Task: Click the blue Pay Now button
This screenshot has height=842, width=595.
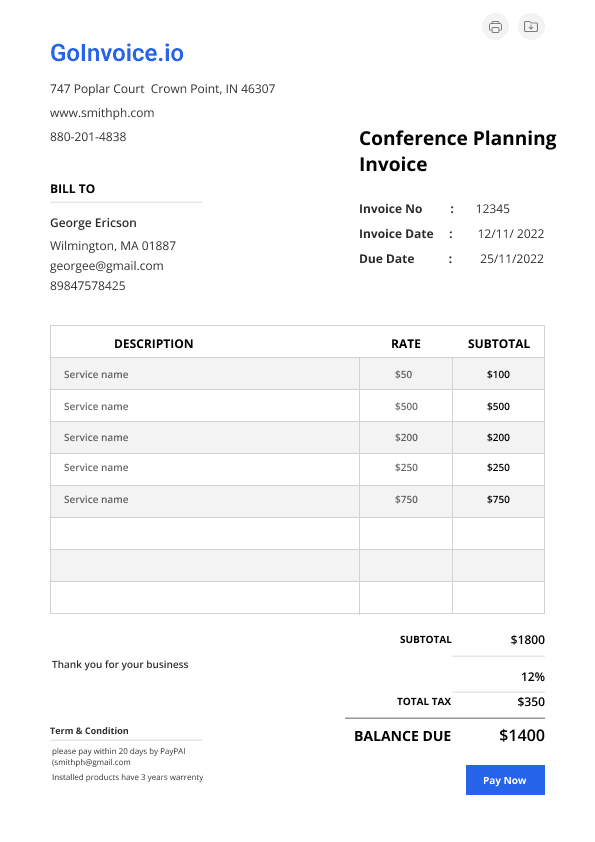Action: point(505,780)
